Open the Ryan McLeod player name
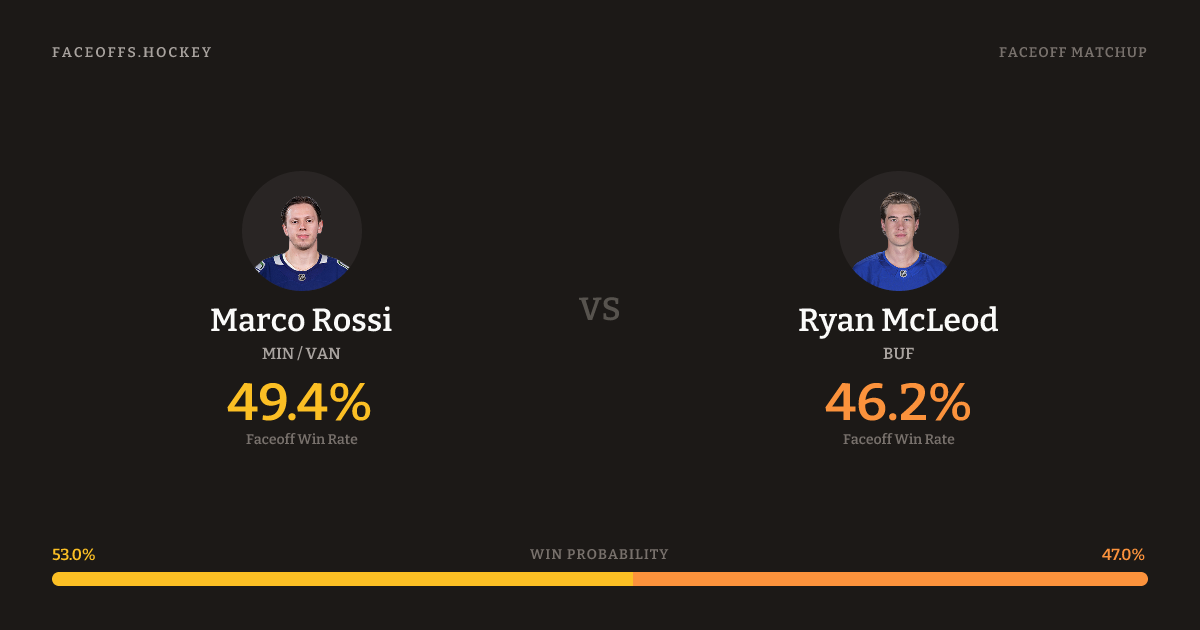The height and width of the screenshot is (630, 1200). click(x=898, y=320)
